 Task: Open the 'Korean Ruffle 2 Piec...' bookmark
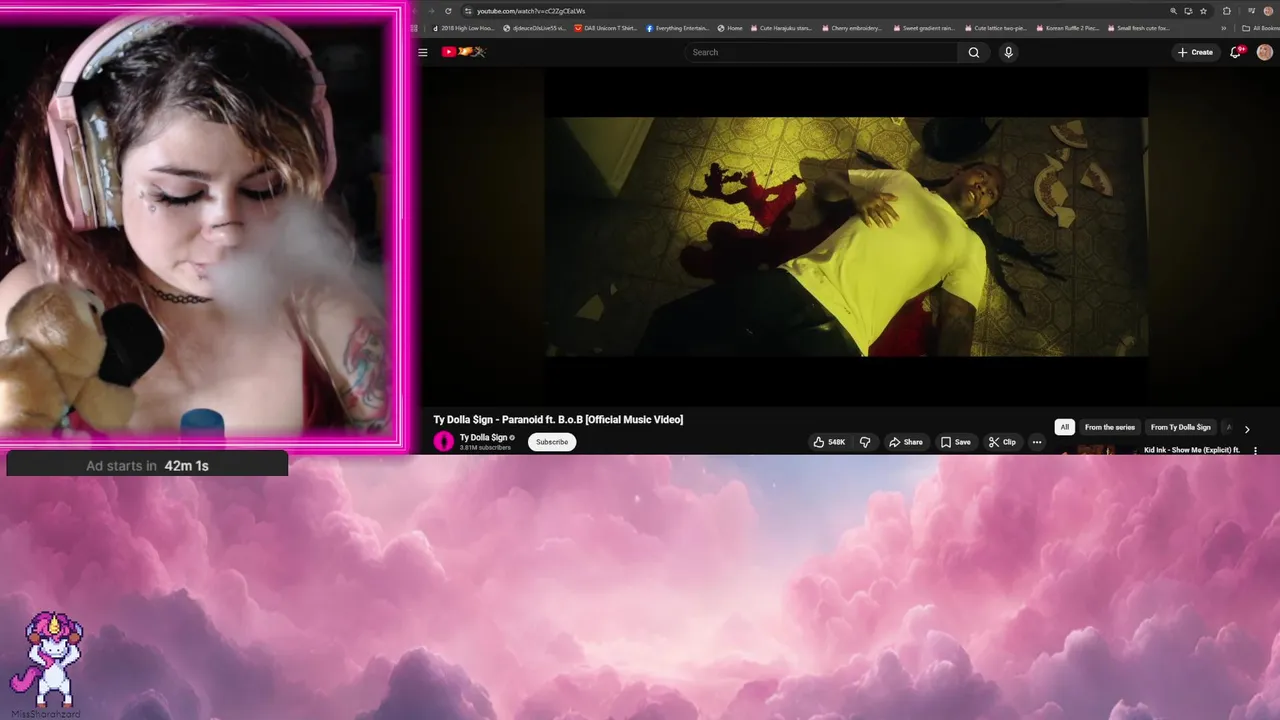tap(1067, 28)
